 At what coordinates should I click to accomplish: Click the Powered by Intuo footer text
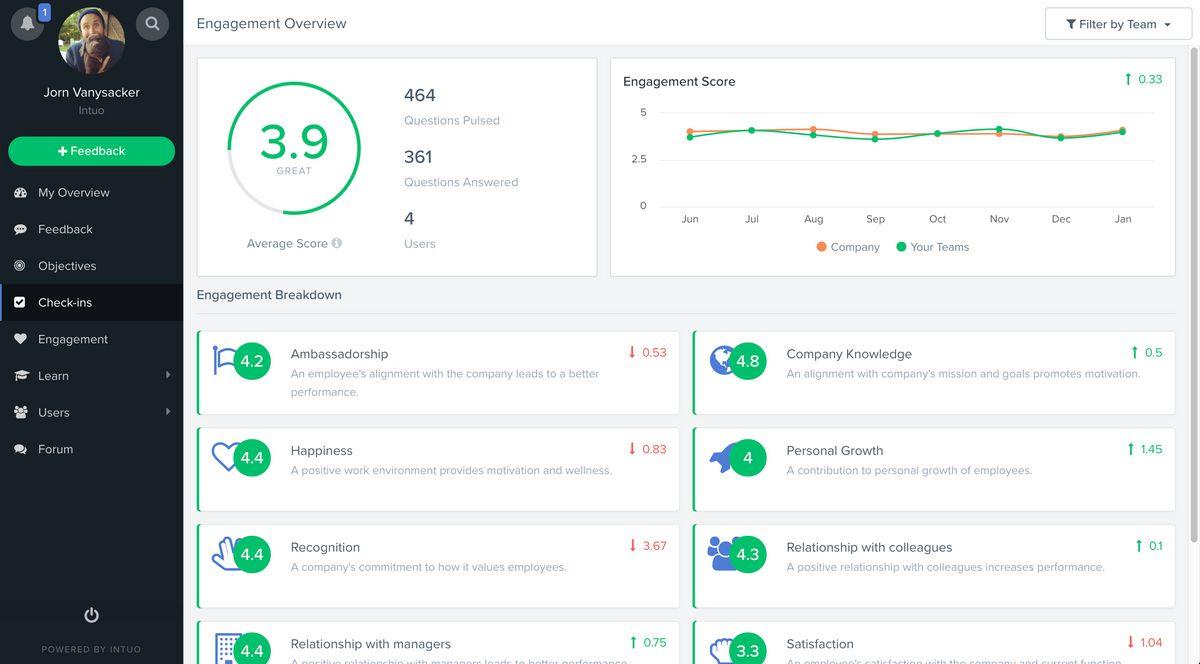pos(91,649)
